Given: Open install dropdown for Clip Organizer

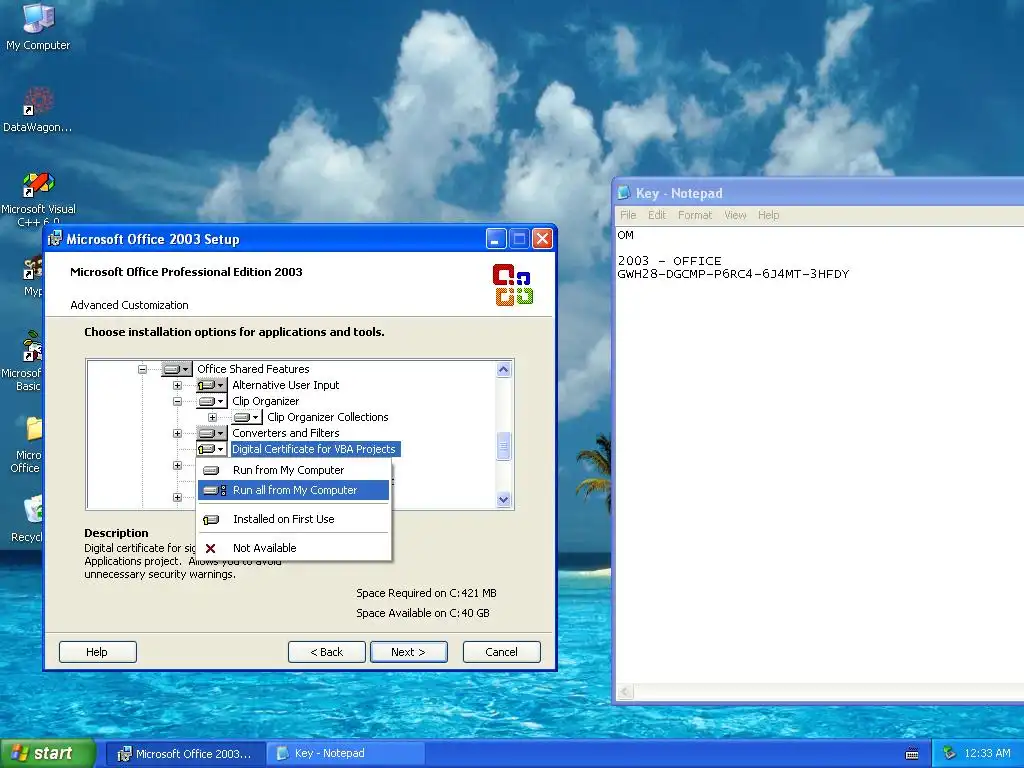Looking at the screenshot, I should coord(212,401).
